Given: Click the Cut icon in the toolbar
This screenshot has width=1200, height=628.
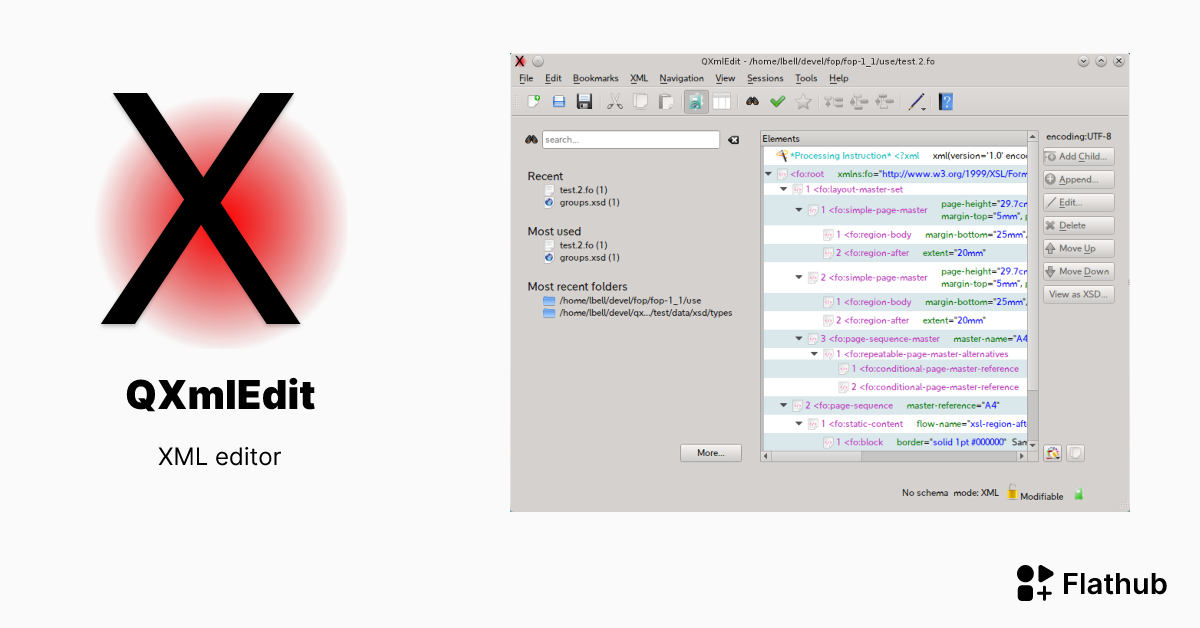Looking at the screenshot, I should pos(614,101).
